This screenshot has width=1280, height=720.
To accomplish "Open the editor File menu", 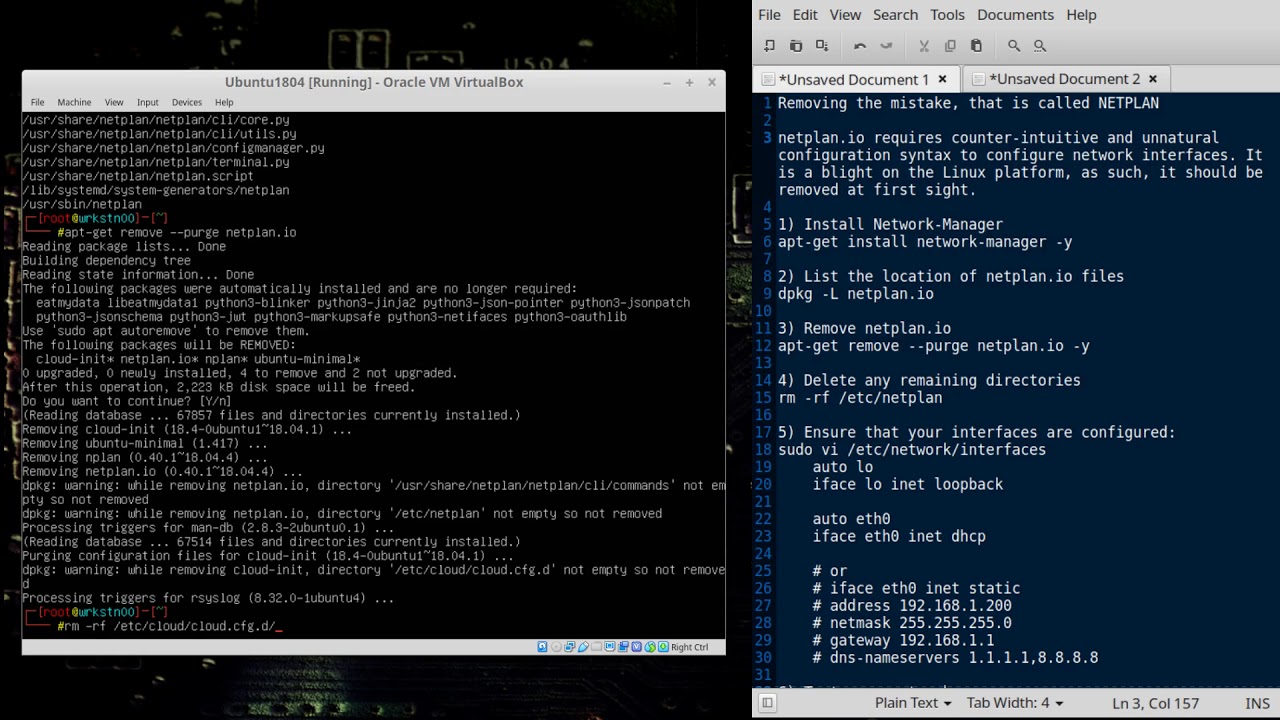I will point(769,15).
